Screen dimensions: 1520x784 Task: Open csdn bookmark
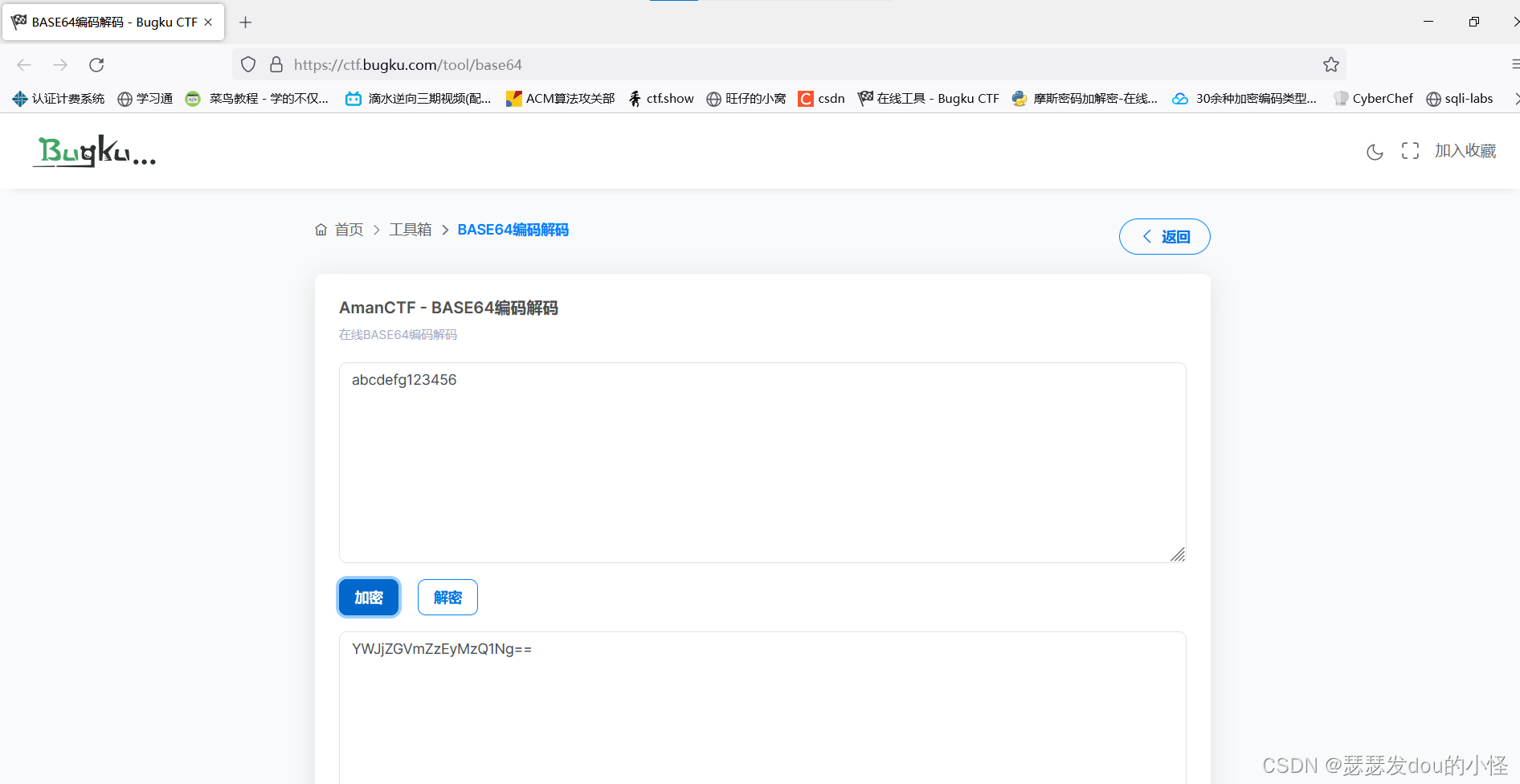(821, 98)
